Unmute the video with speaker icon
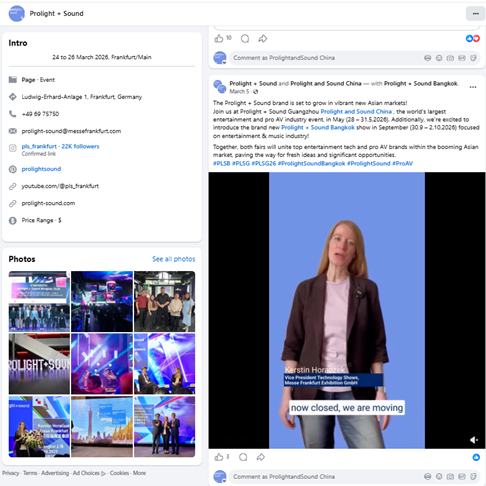Image resolution: width=486 pixels, height=486 pixels. 474,440
